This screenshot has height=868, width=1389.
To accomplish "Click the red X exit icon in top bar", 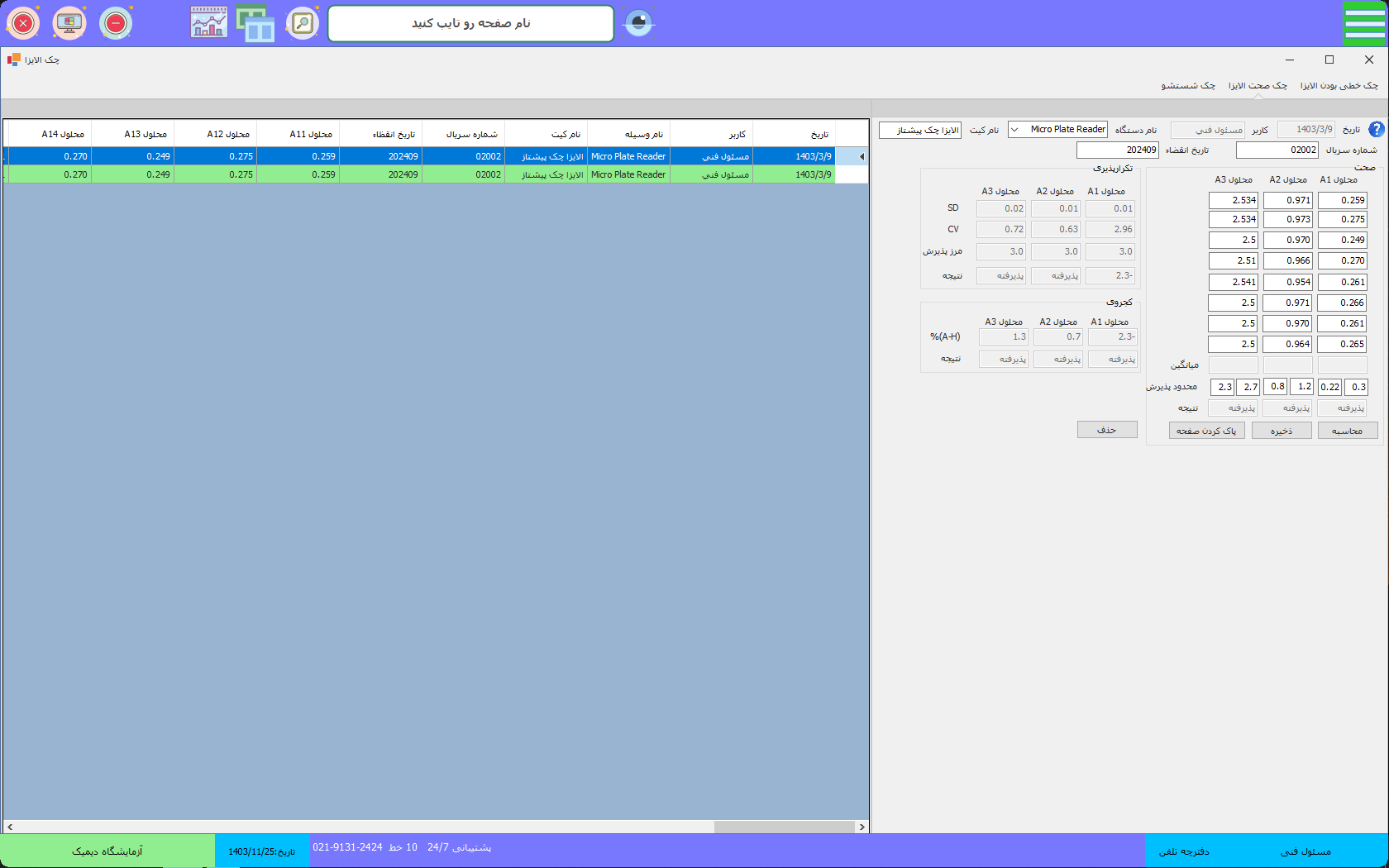I will point(23,23).
